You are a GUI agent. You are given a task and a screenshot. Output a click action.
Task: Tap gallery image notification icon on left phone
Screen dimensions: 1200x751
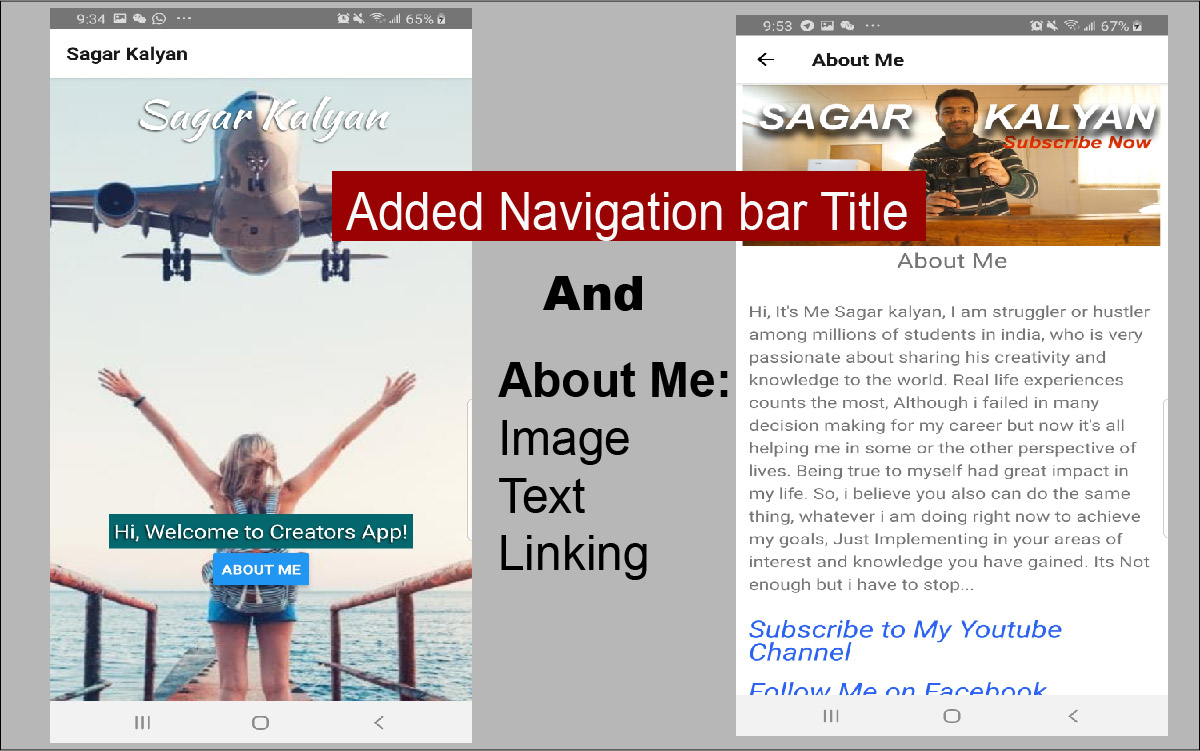120,19
